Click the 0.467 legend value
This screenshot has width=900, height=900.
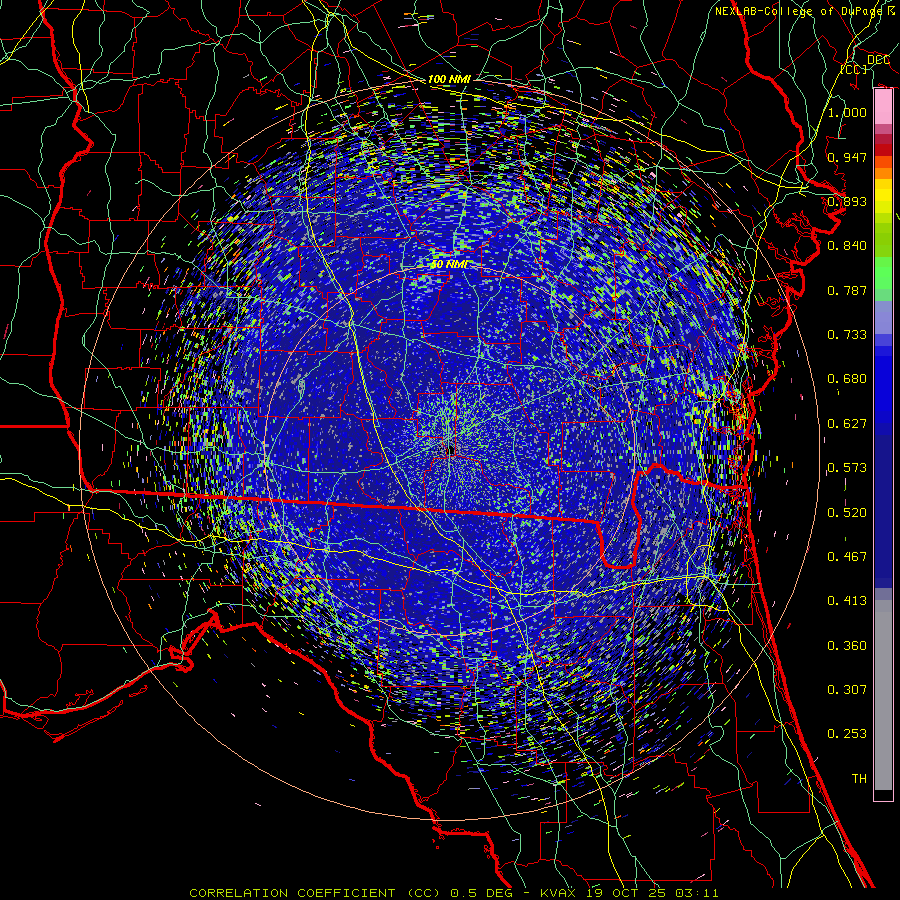click(x=847, y=557)
